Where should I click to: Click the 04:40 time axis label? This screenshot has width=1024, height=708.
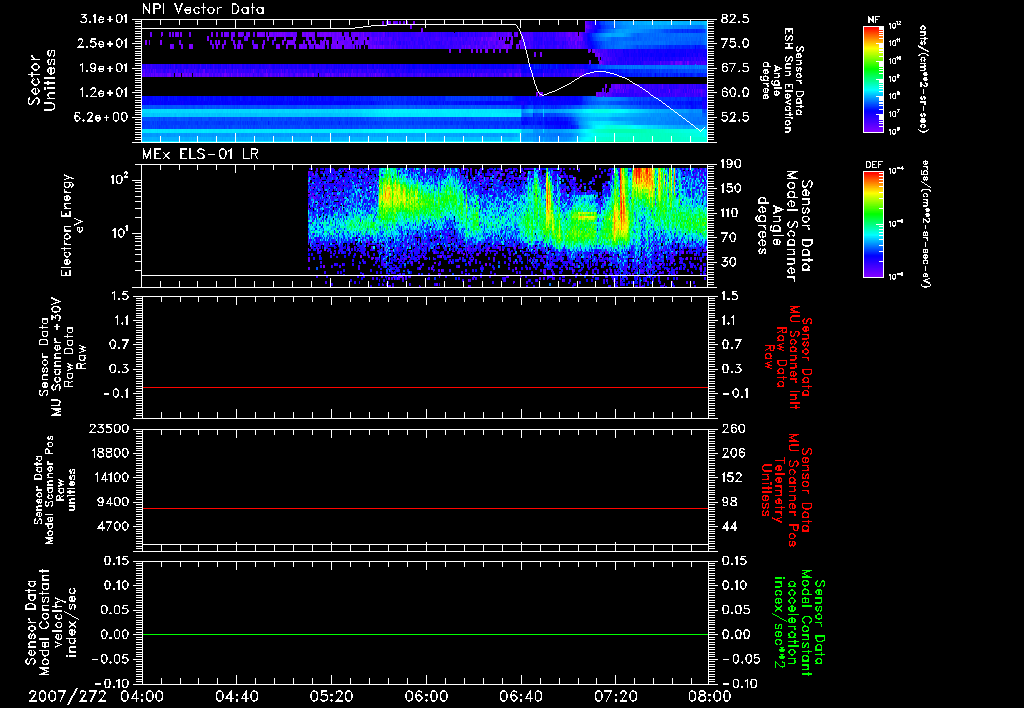point(236,696)
